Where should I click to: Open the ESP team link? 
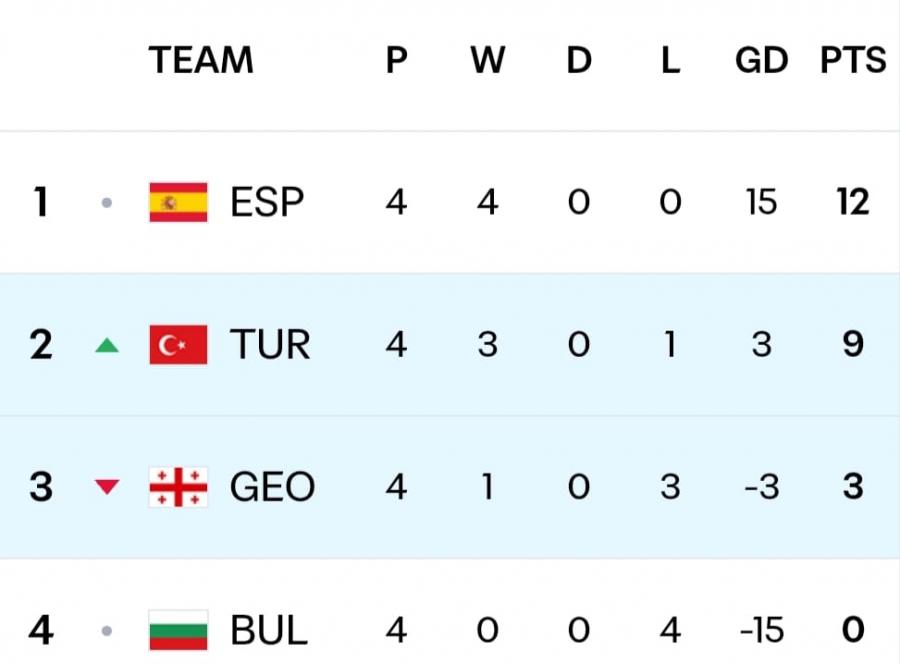pos(267,203)
